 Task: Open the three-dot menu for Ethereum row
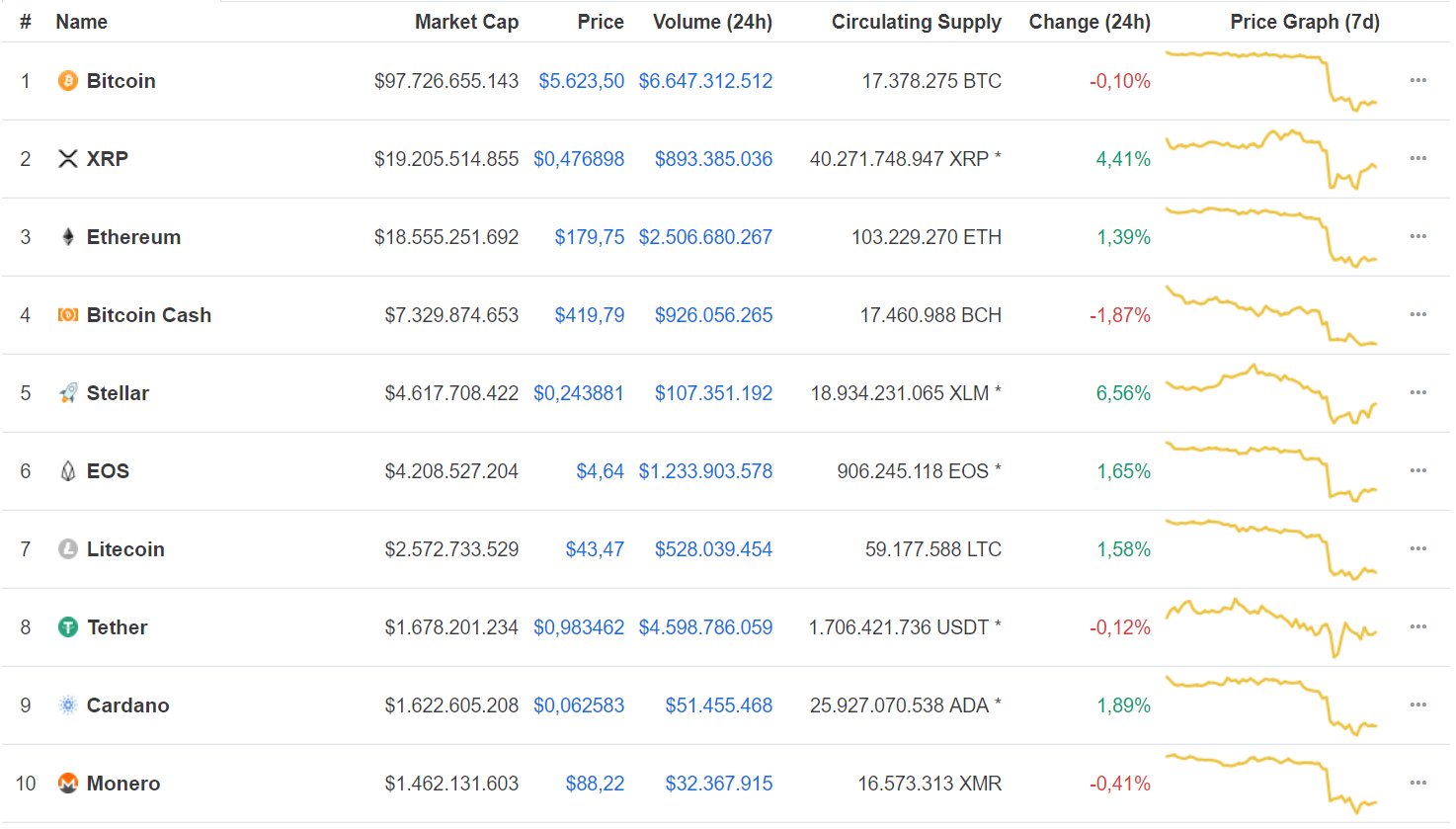1418,236
